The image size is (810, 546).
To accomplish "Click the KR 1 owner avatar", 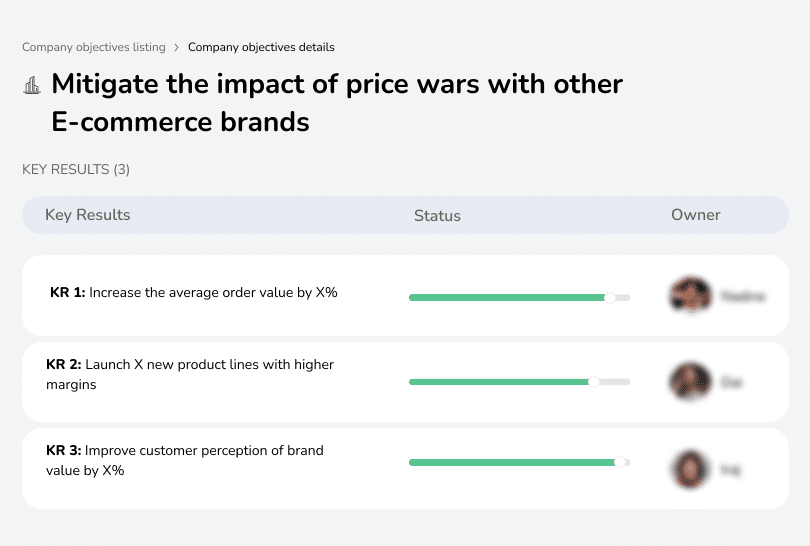I will (689, 296).
